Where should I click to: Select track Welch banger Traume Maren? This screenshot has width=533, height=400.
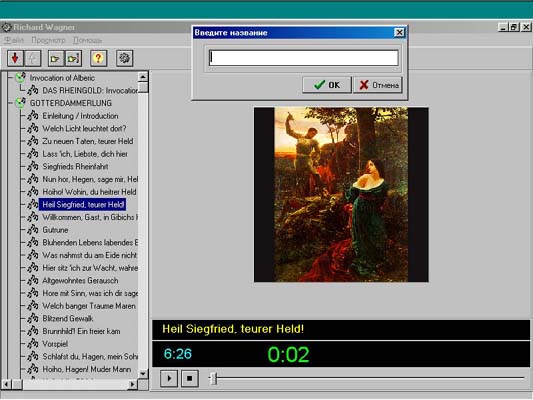coord(89,306)
